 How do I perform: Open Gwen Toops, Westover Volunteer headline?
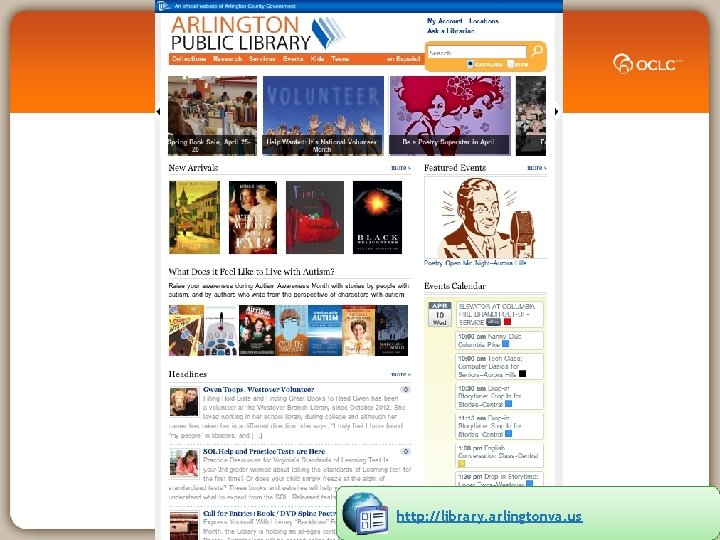click(259, 389)
